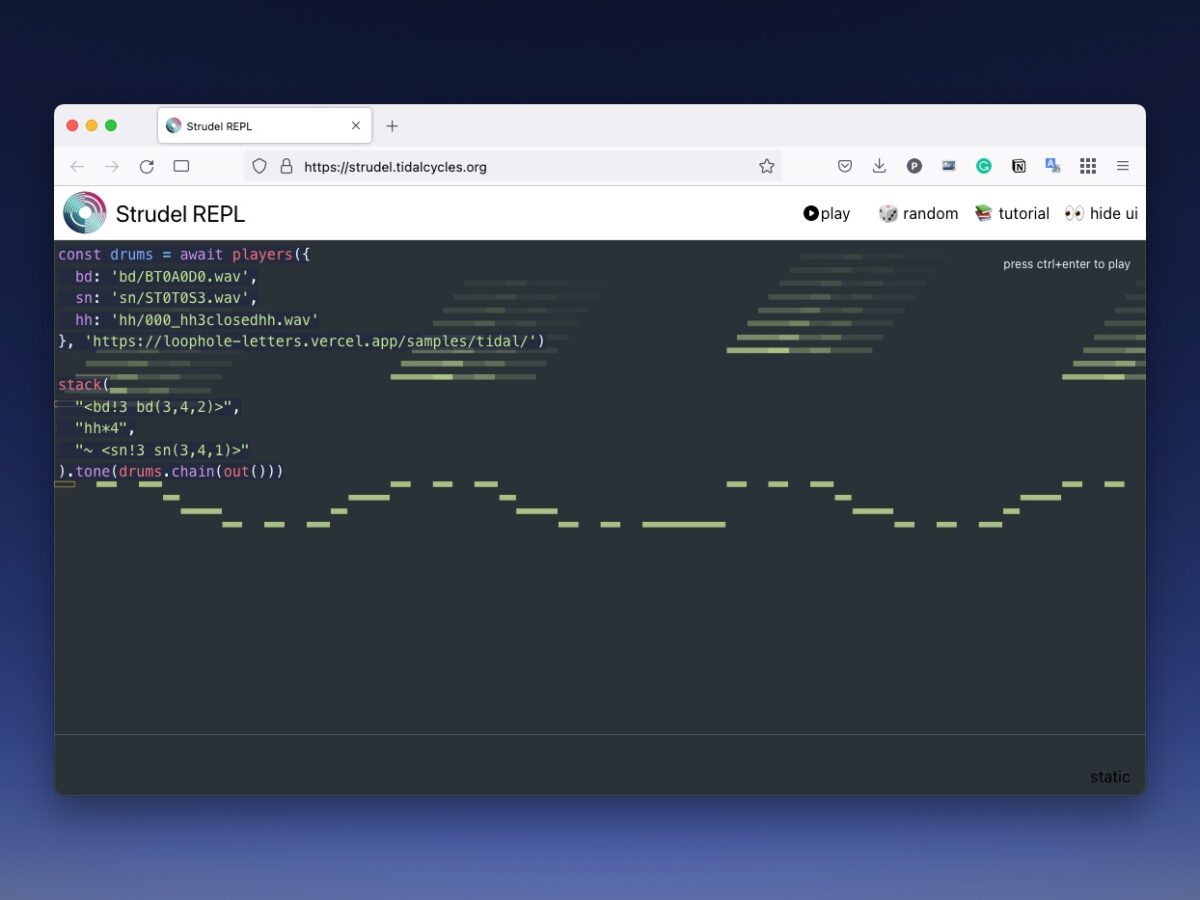Open the apps grid extension
Image resolution: width=1200 pixels, height=900 pixels.
pos(1088,167)
